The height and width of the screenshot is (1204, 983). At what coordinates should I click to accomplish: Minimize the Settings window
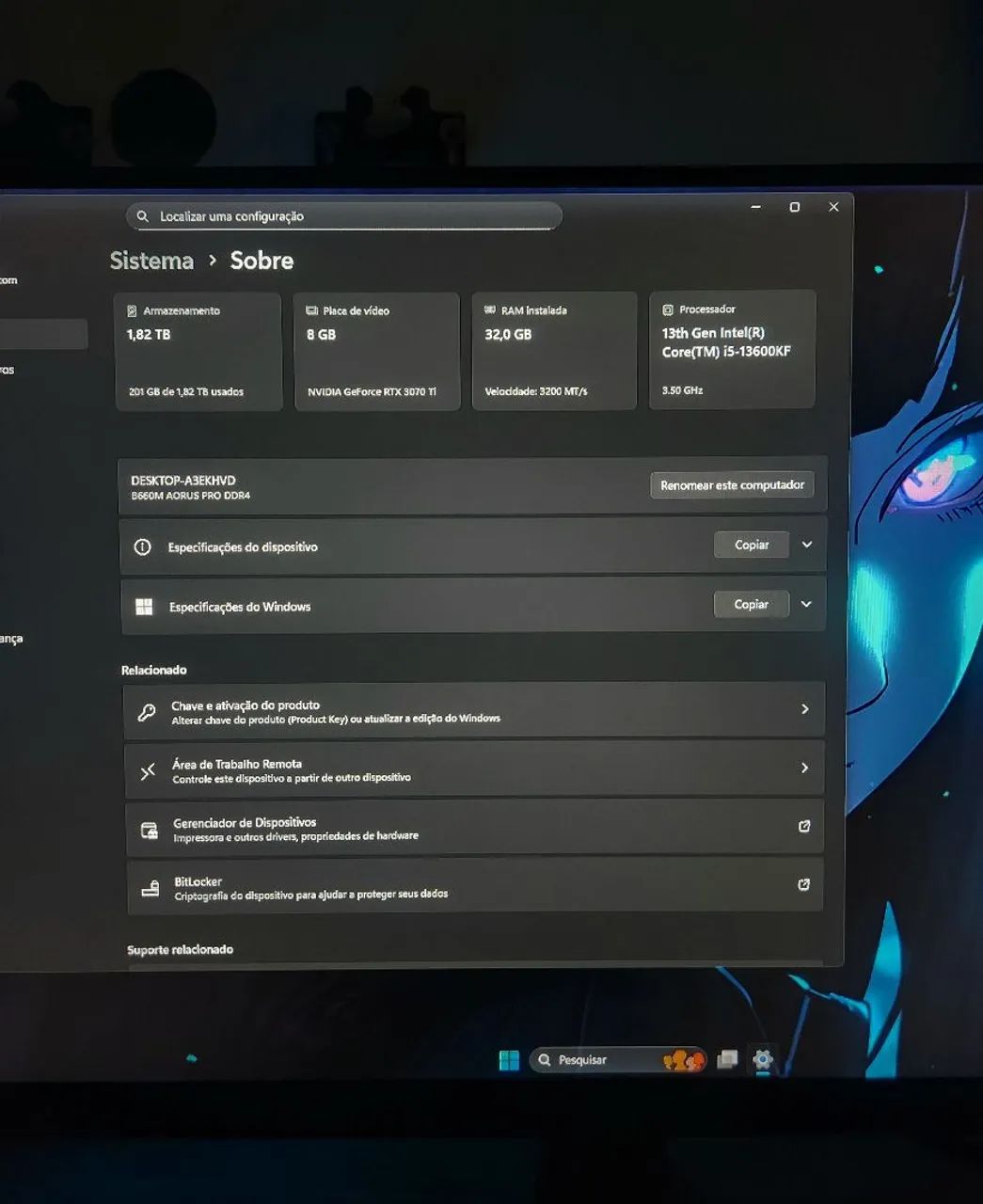coord(755,207)
